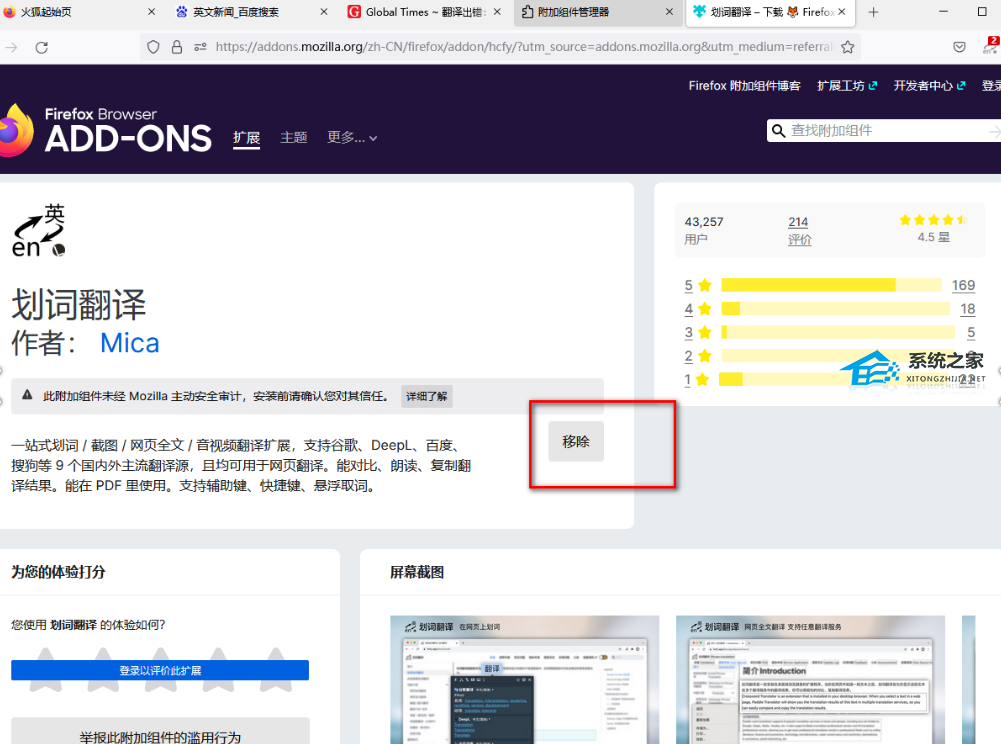Open the second screenshot 网页全文翻译

coord(810,679)
